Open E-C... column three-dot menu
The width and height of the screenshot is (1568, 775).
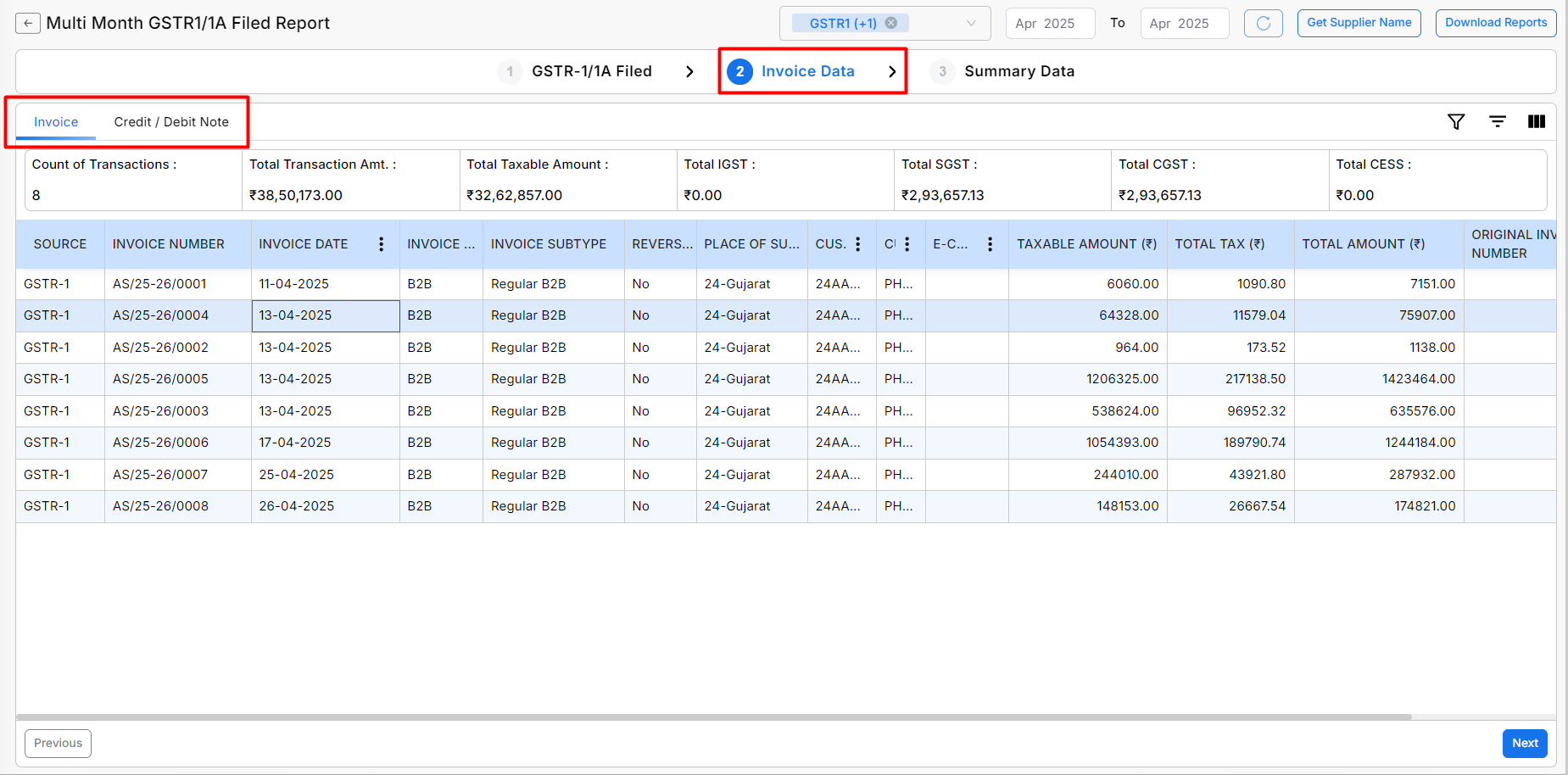tap(990, 244)
